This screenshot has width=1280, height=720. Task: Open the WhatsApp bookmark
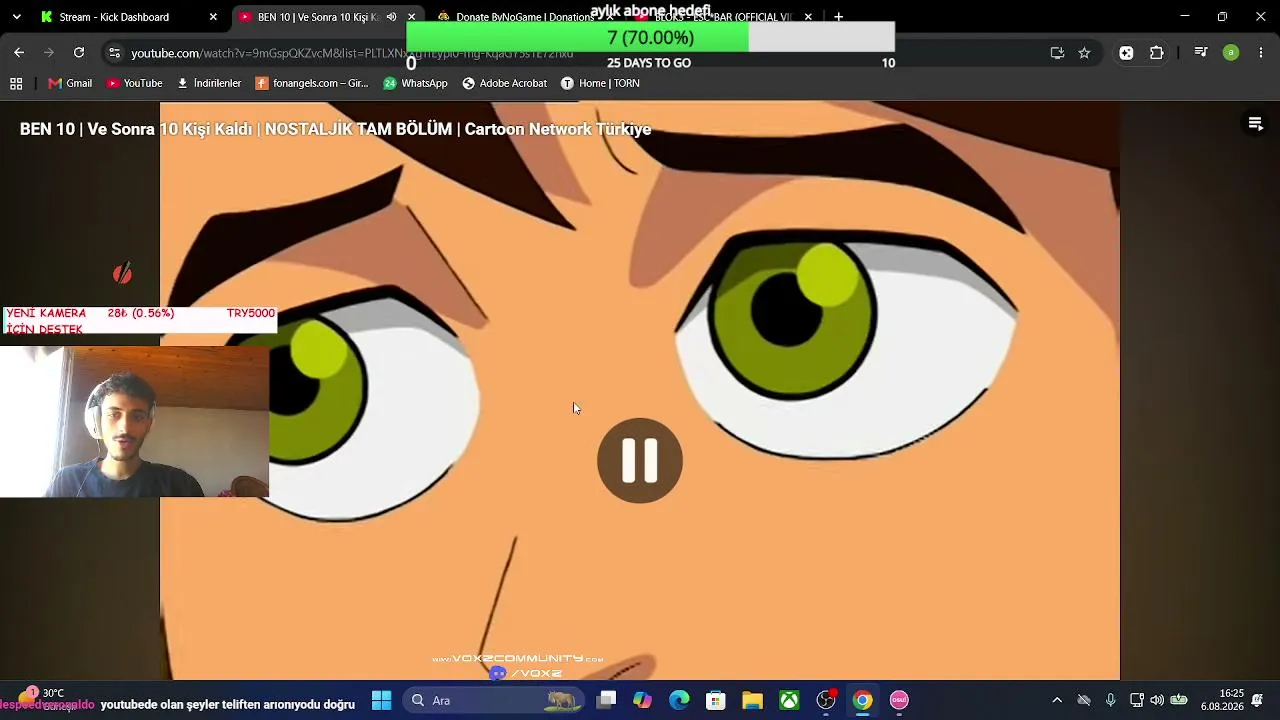[x=415, y=83]
